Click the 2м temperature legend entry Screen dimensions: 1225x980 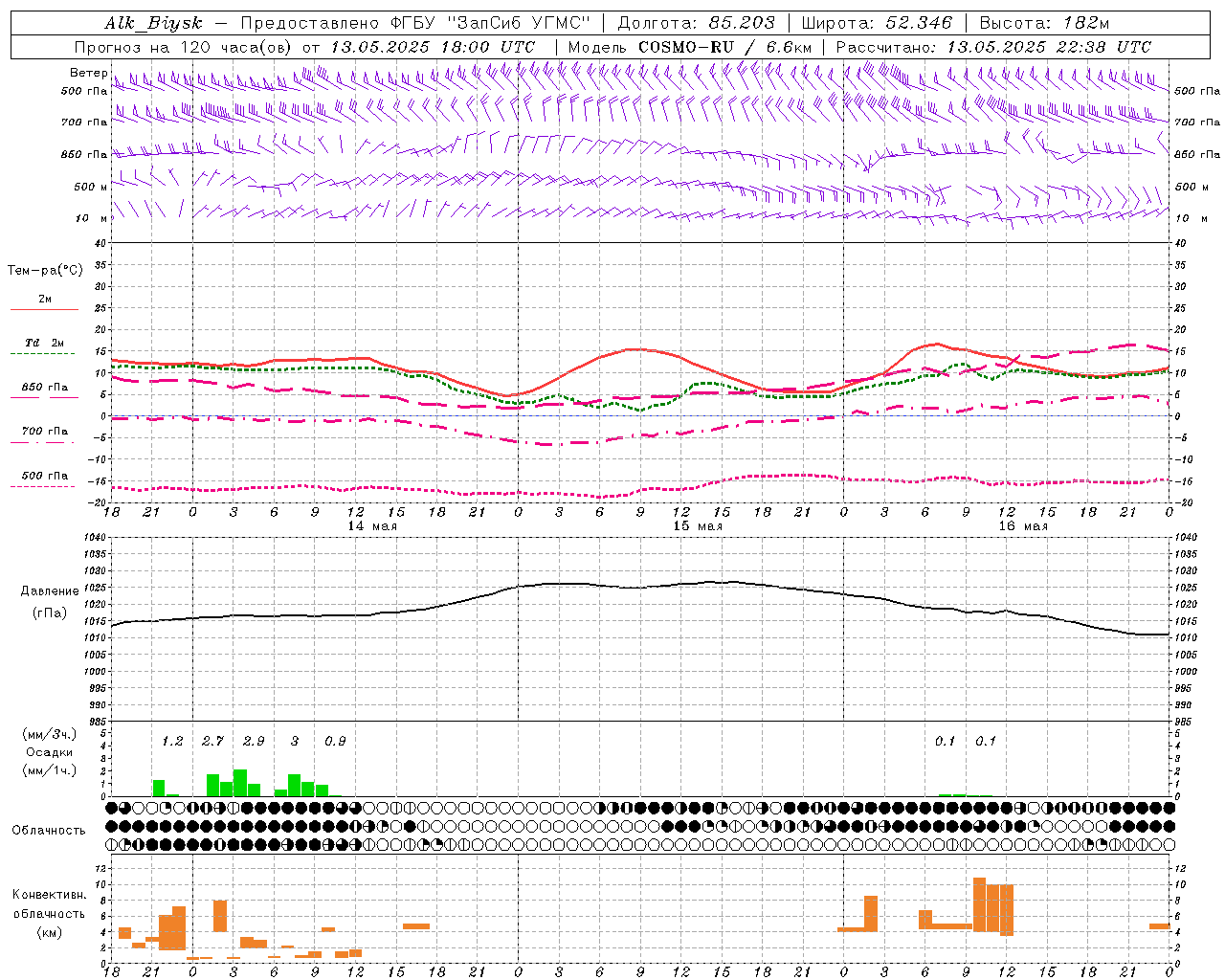tap(45, 300)
